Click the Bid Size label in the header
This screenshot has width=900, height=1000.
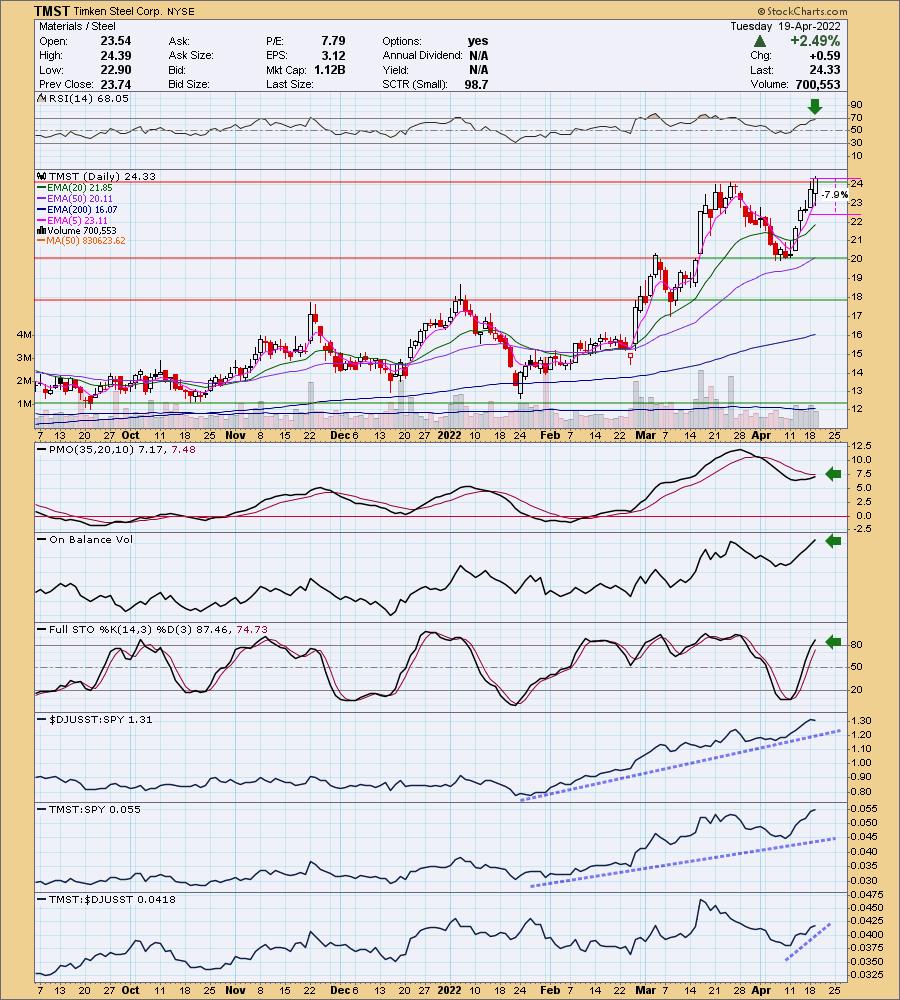tap(189, 84)
